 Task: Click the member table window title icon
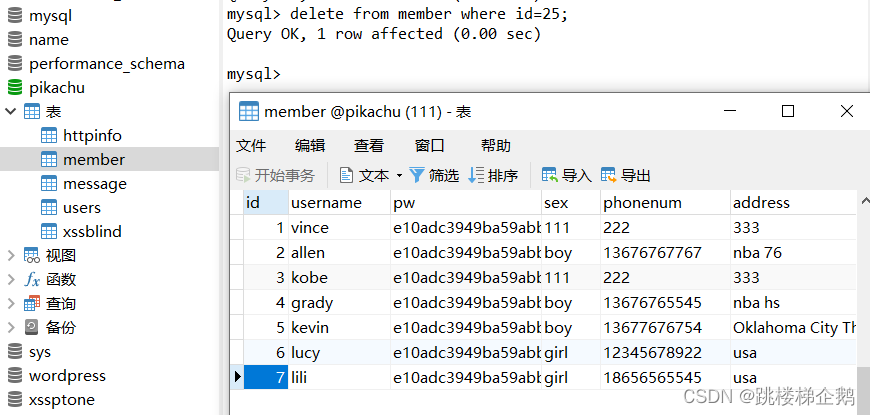click(249, 112)
